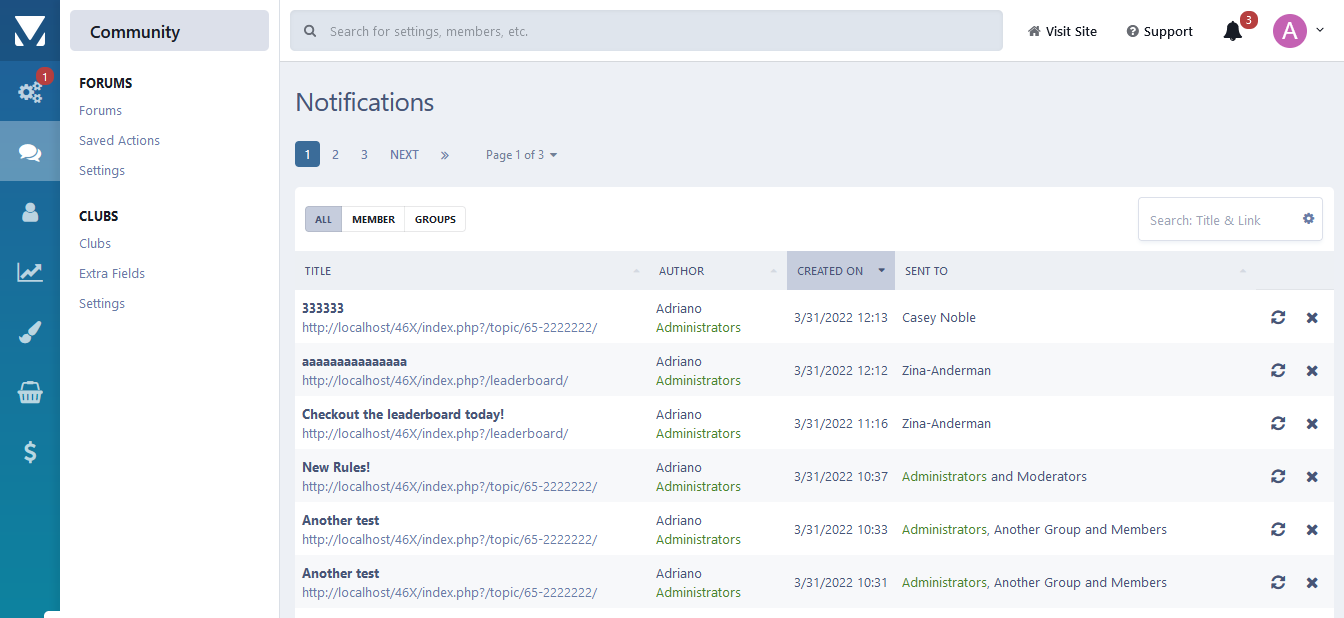Click the logo at top left corner
1344x618 pixels.
pyautogui.click(x=30, y=30)
